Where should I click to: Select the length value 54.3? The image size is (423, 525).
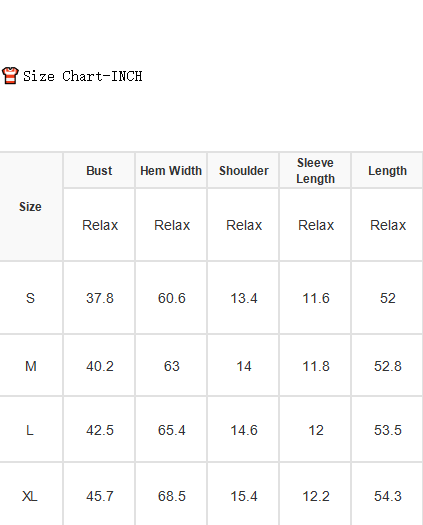coord(387,496)
